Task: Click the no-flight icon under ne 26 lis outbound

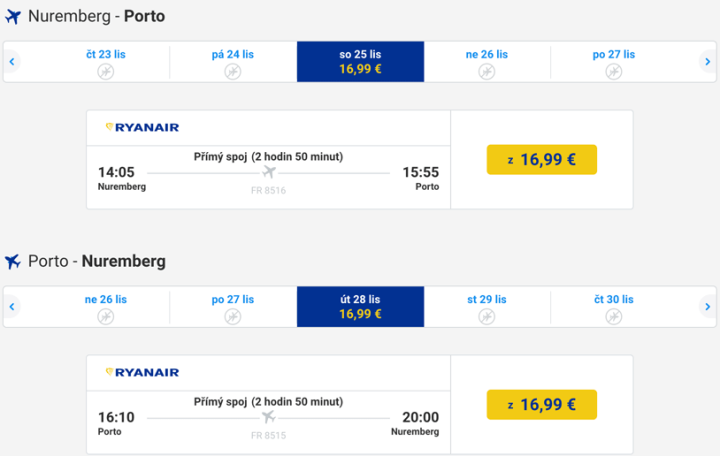Action: [x=487, y=71]
